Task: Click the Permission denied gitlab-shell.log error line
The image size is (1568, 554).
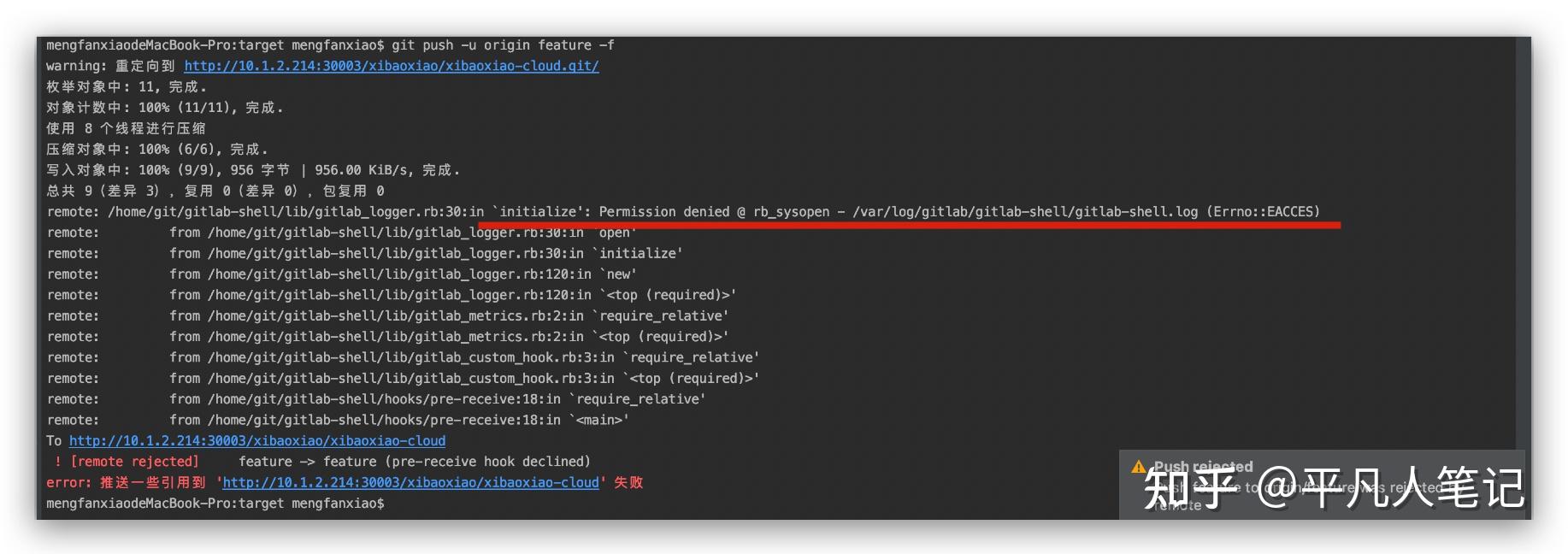Action: (683, 212)
